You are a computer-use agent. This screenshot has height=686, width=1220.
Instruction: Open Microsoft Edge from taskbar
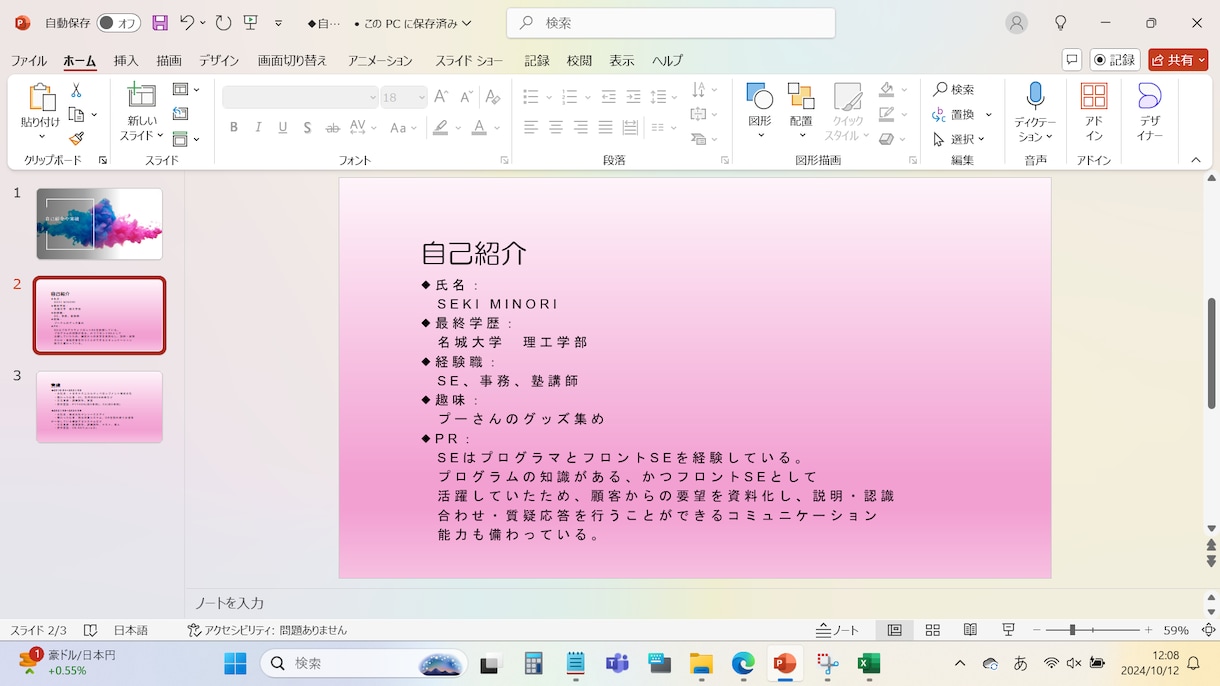(742, 663)
